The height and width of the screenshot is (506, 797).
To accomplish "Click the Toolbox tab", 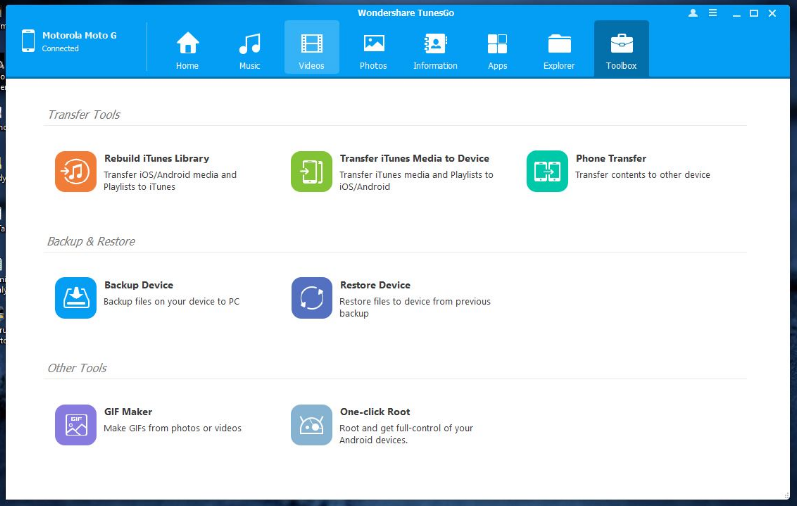I will point(621,49).
